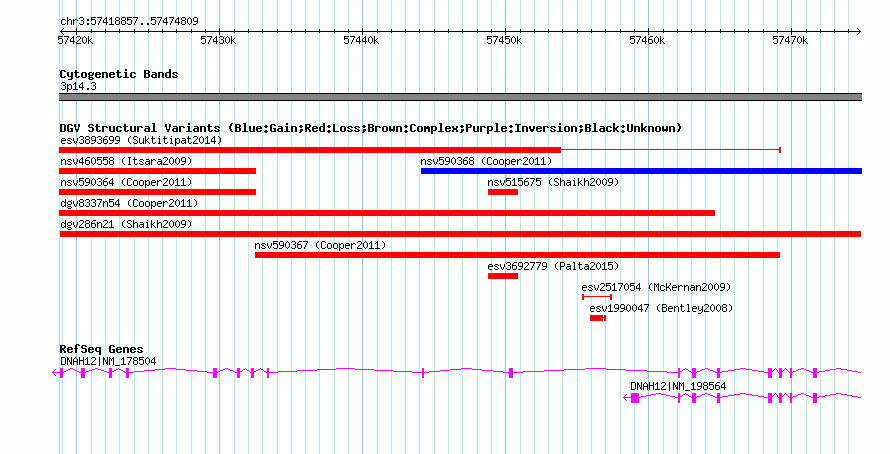
Task: Select the dgv8337n54 (Cooper2011) red bar
Action: click(x=387, y=213)
